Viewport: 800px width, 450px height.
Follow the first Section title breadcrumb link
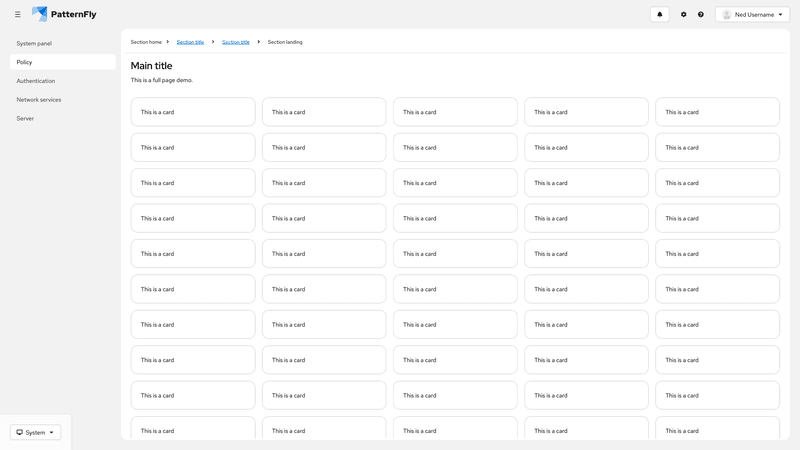pyautogui.click(x=190, y=42)
